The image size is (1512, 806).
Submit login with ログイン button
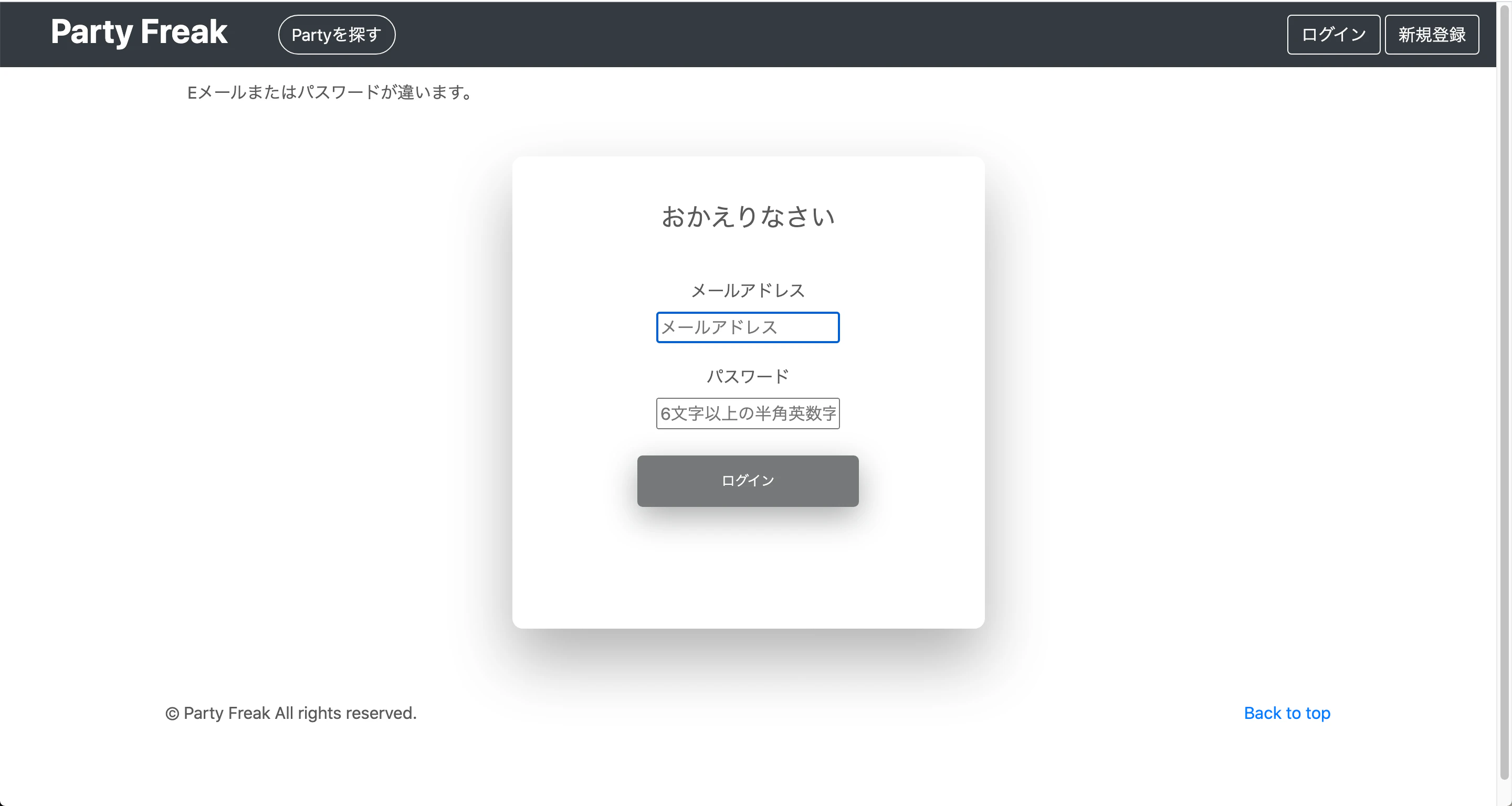pyautogui.click(x=747, y=481)
